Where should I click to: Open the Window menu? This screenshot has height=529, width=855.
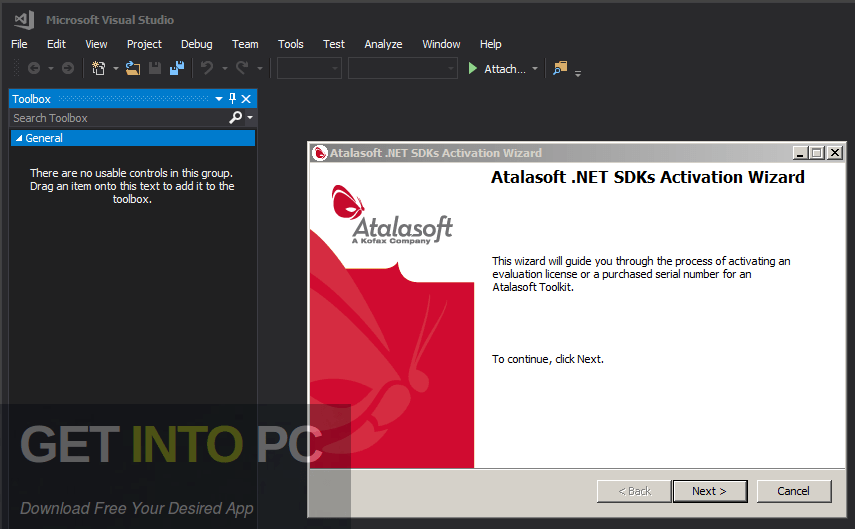pyautogui.click(x=441, y=44)
